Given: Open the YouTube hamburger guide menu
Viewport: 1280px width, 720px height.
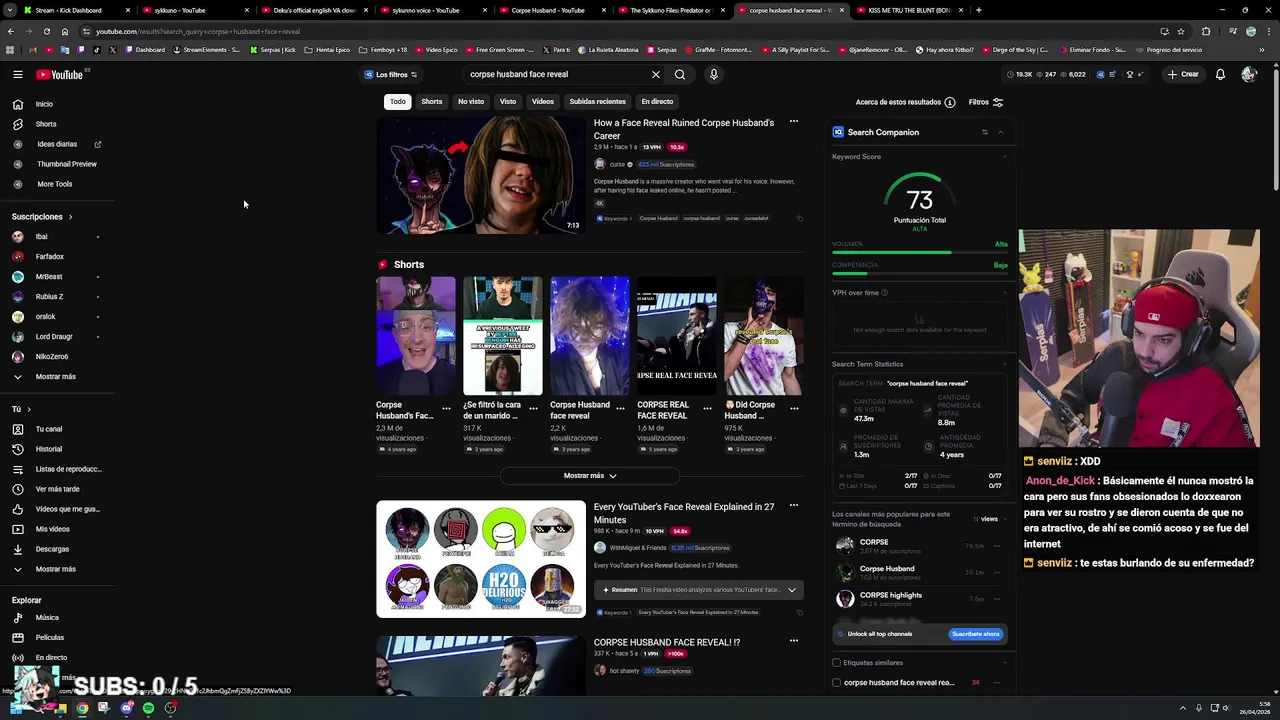Looking at the screenshot, I should [x=17, y=74].
